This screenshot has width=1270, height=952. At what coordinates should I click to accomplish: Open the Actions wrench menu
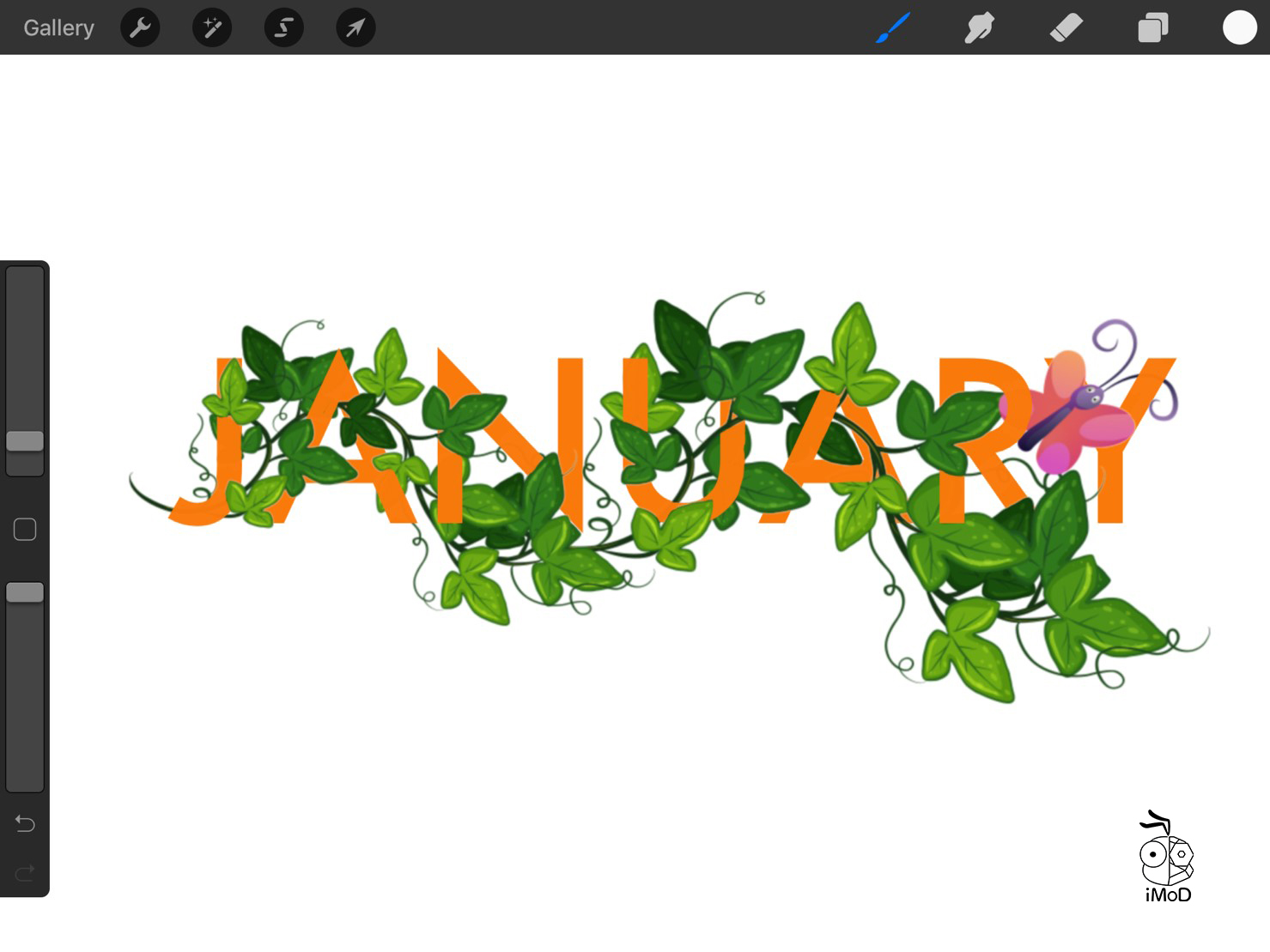coord(140,27)
